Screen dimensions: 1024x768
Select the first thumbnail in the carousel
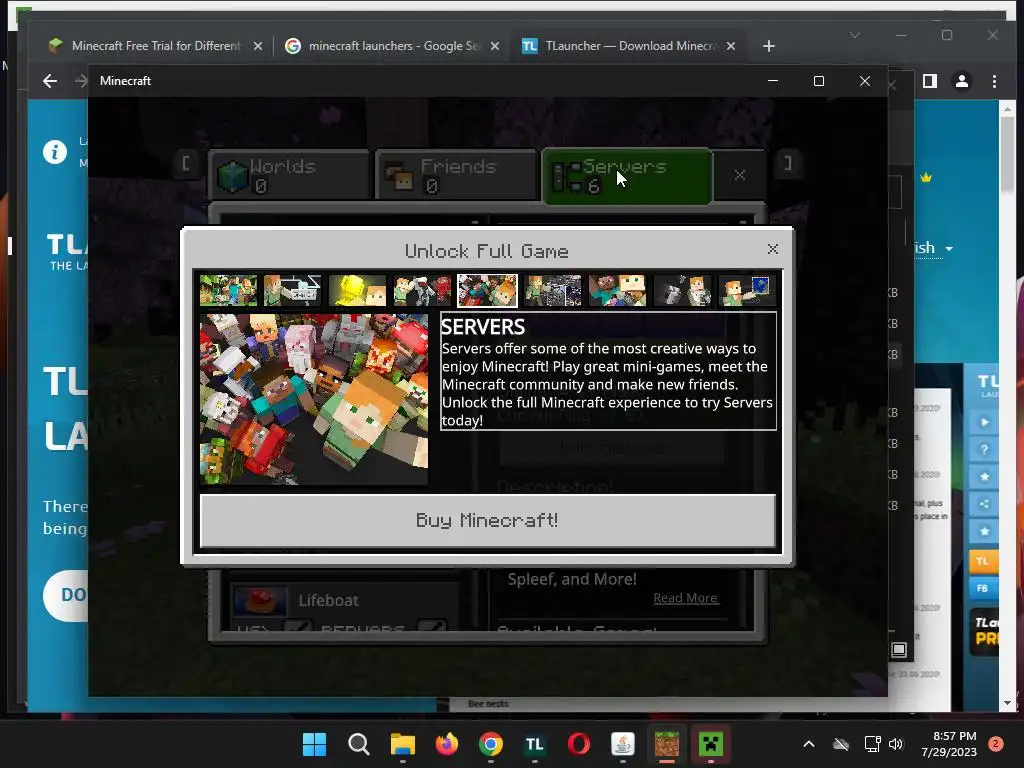229,291
